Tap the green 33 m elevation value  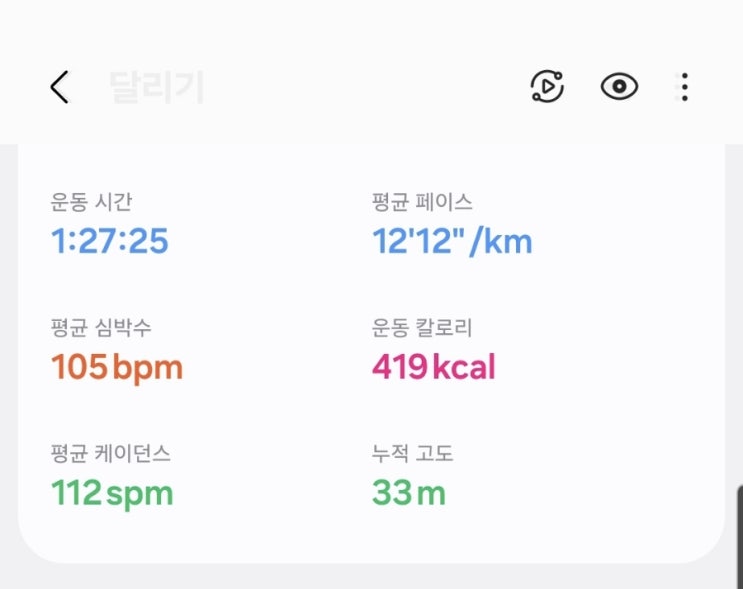(x=409, y=493)
